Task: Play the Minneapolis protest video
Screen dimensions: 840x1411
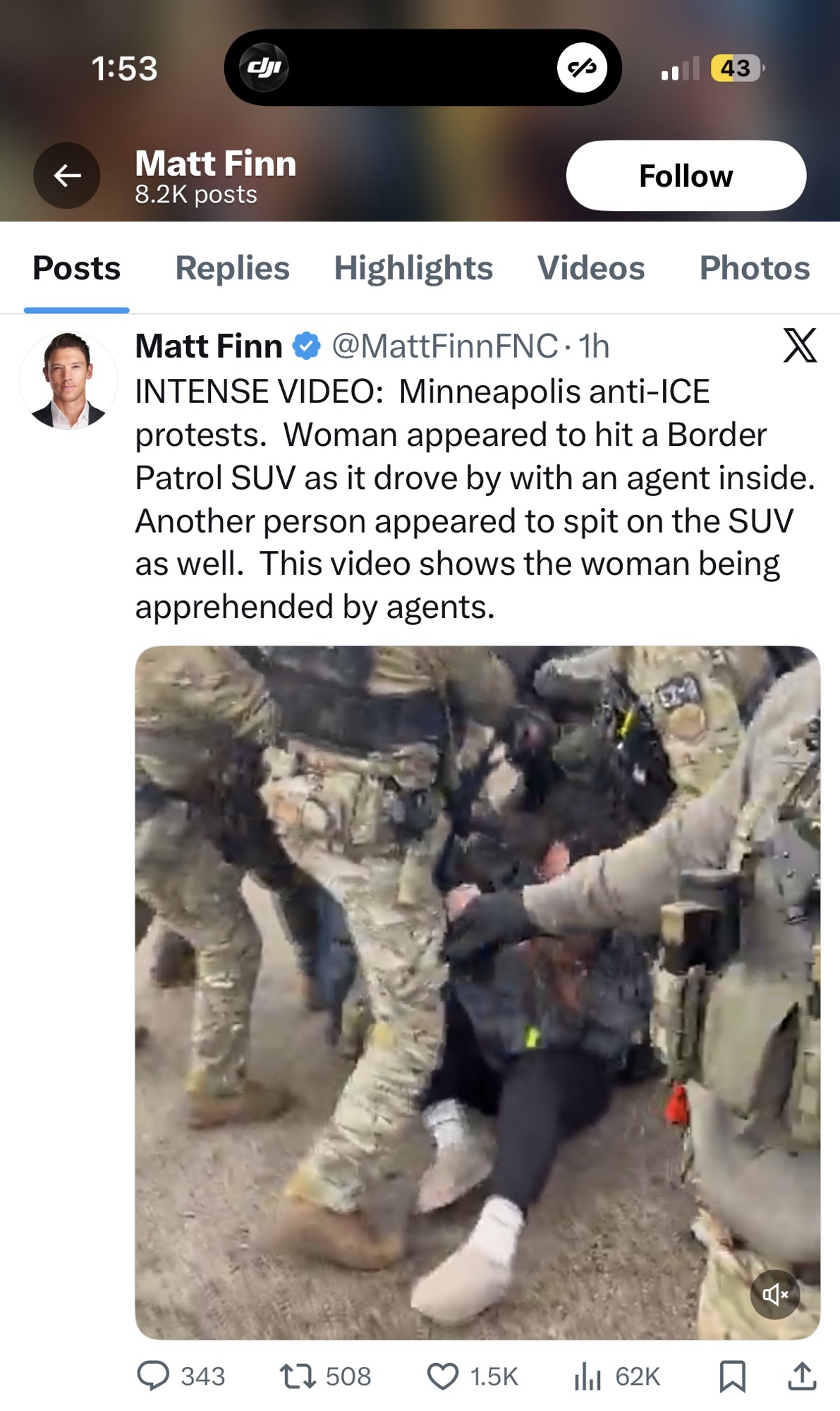Action: coord(477,993)
